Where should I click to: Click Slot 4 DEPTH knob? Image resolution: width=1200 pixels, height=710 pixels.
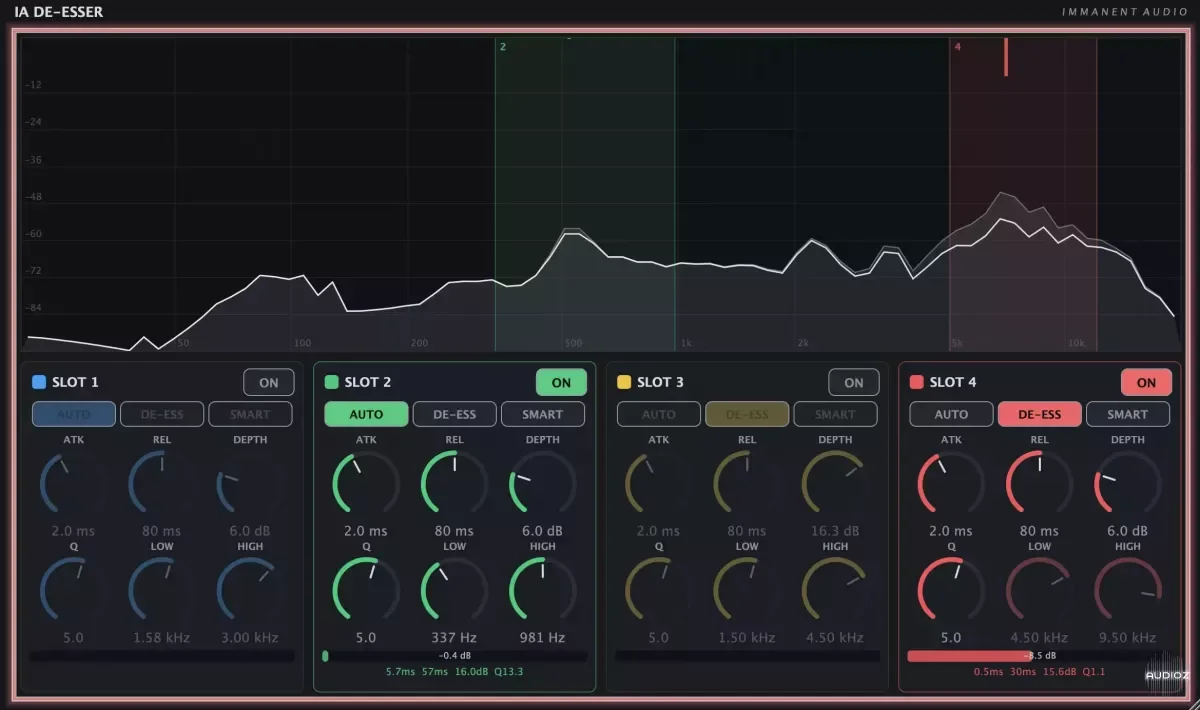(x=1128, y=484)
